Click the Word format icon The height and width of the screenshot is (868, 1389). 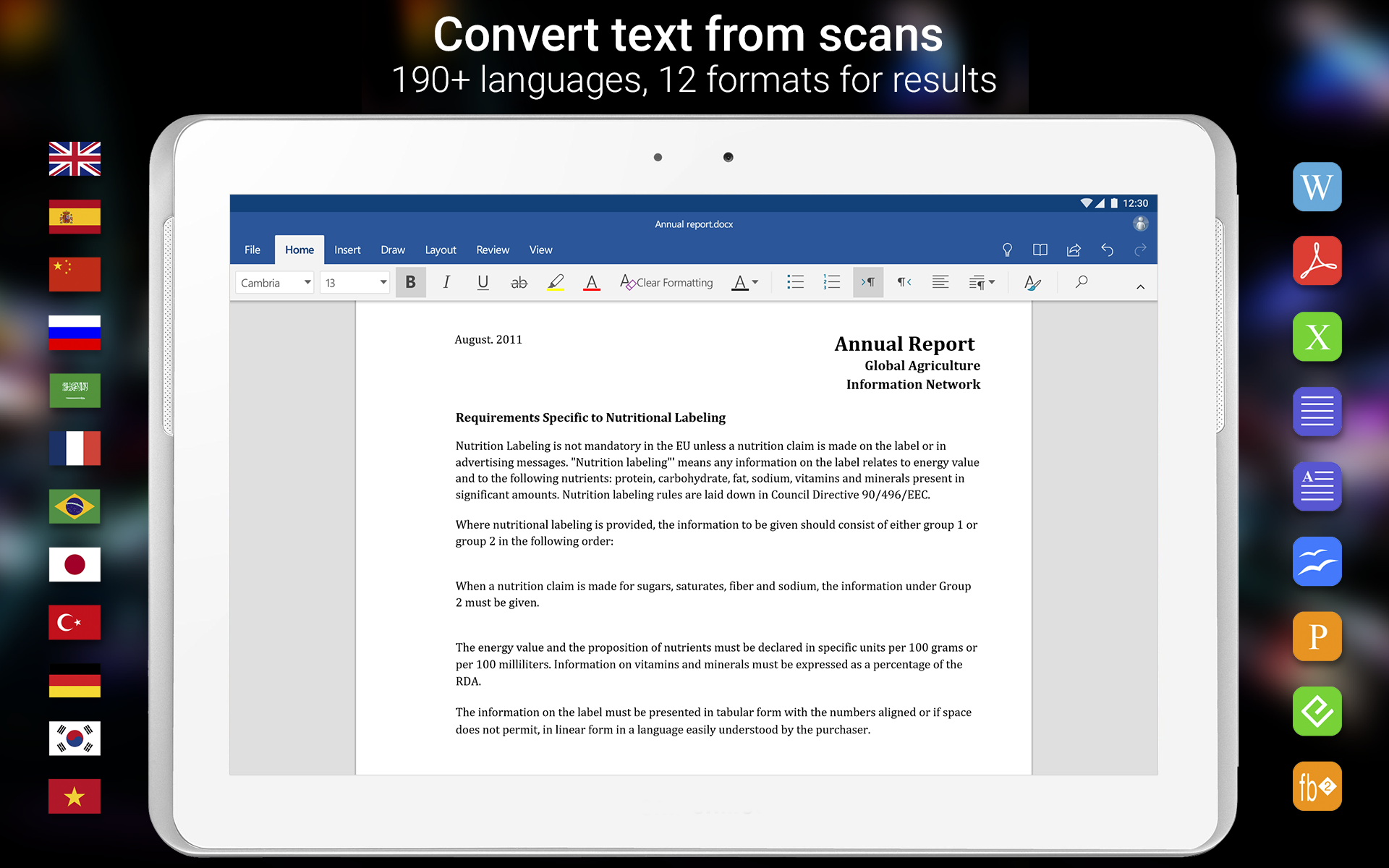pos(1317,187)
